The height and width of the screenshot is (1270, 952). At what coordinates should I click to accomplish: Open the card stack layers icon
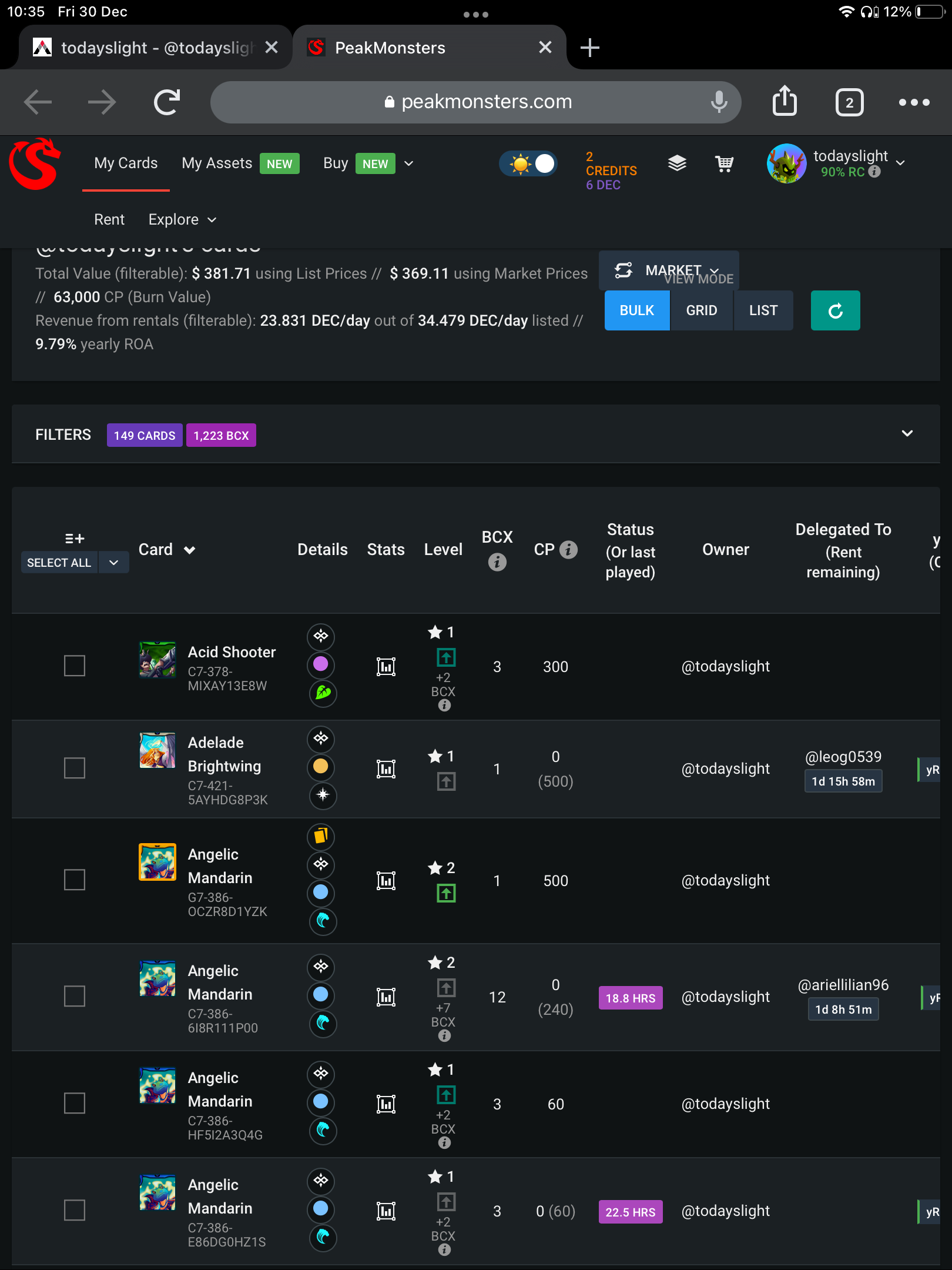[677, 163]
